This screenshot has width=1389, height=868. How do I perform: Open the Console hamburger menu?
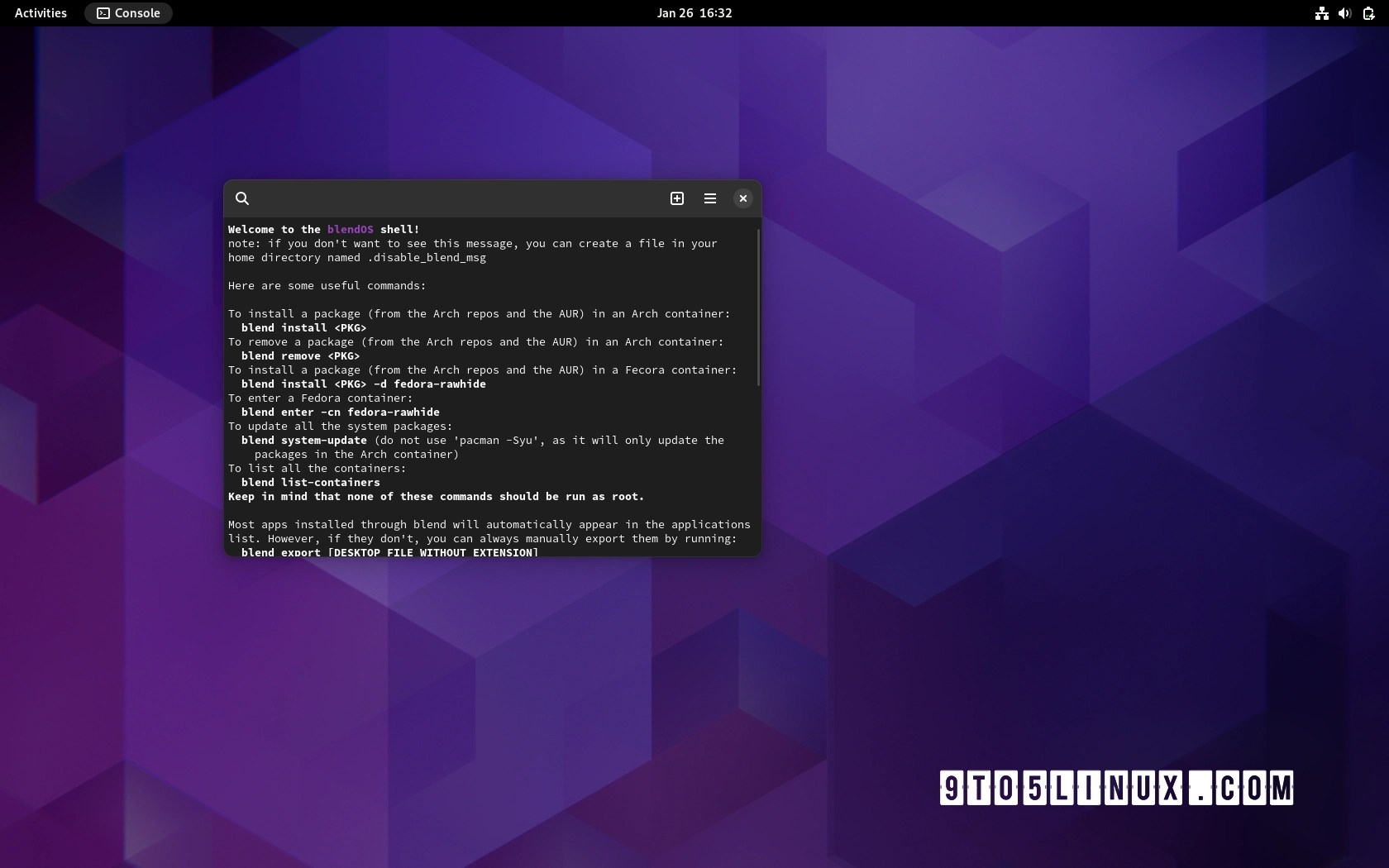tap(710, 198)
